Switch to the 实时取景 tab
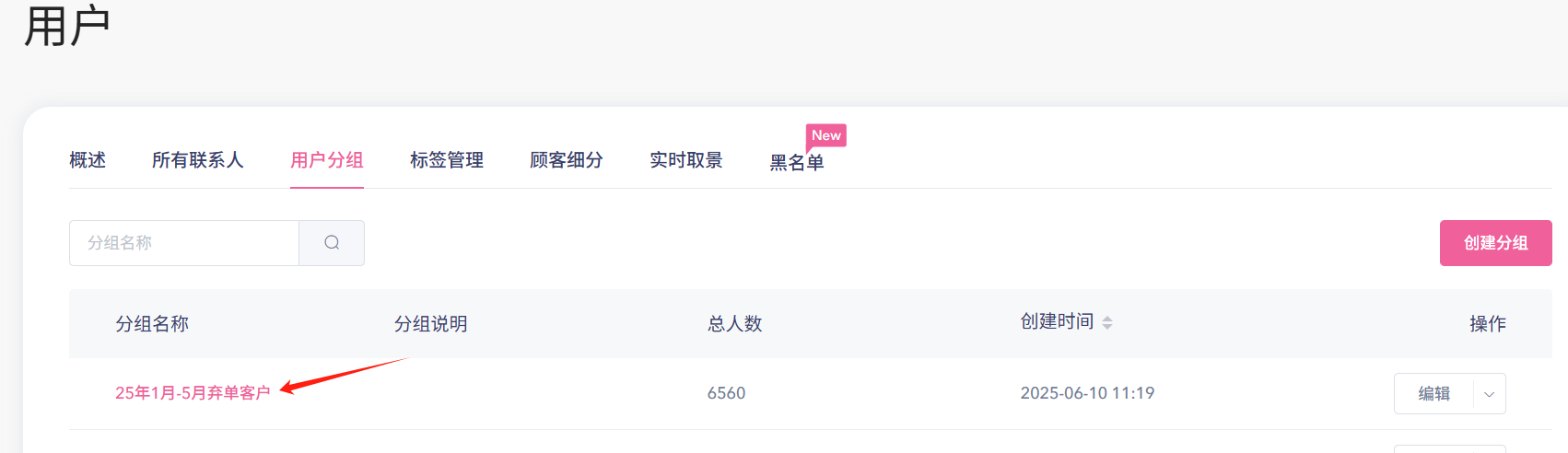This screenshot has width=1568, height=453. [686, 160]
